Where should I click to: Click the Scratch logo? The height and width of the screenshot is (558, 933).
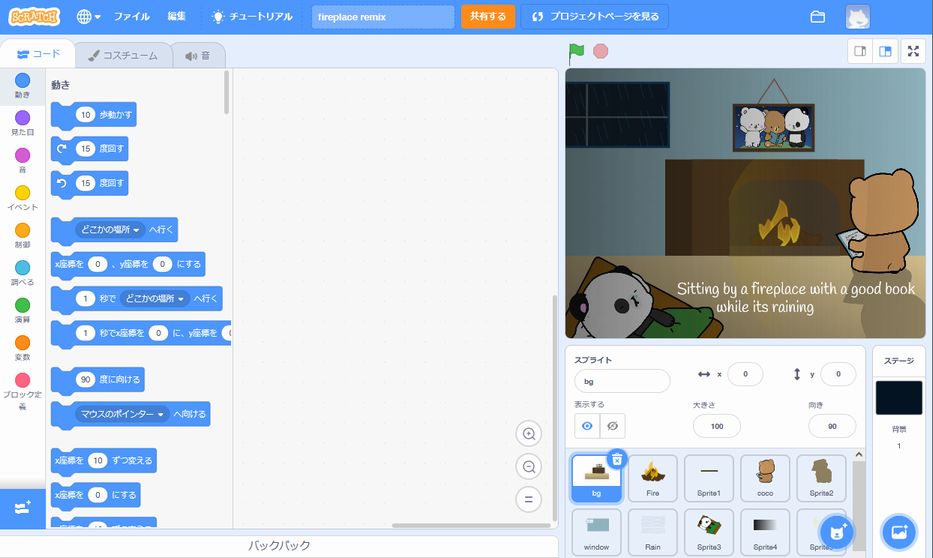(x=34, y=17)
